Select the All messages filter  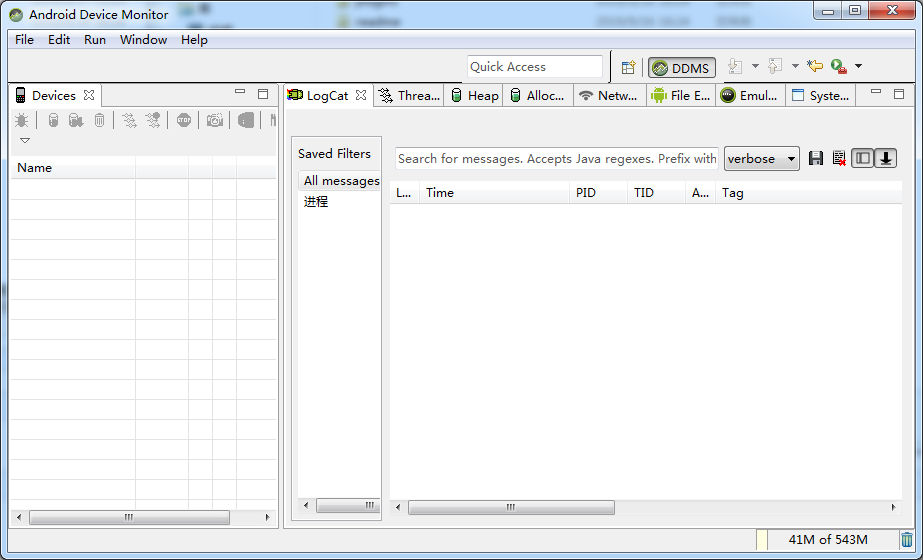[341, 181]
